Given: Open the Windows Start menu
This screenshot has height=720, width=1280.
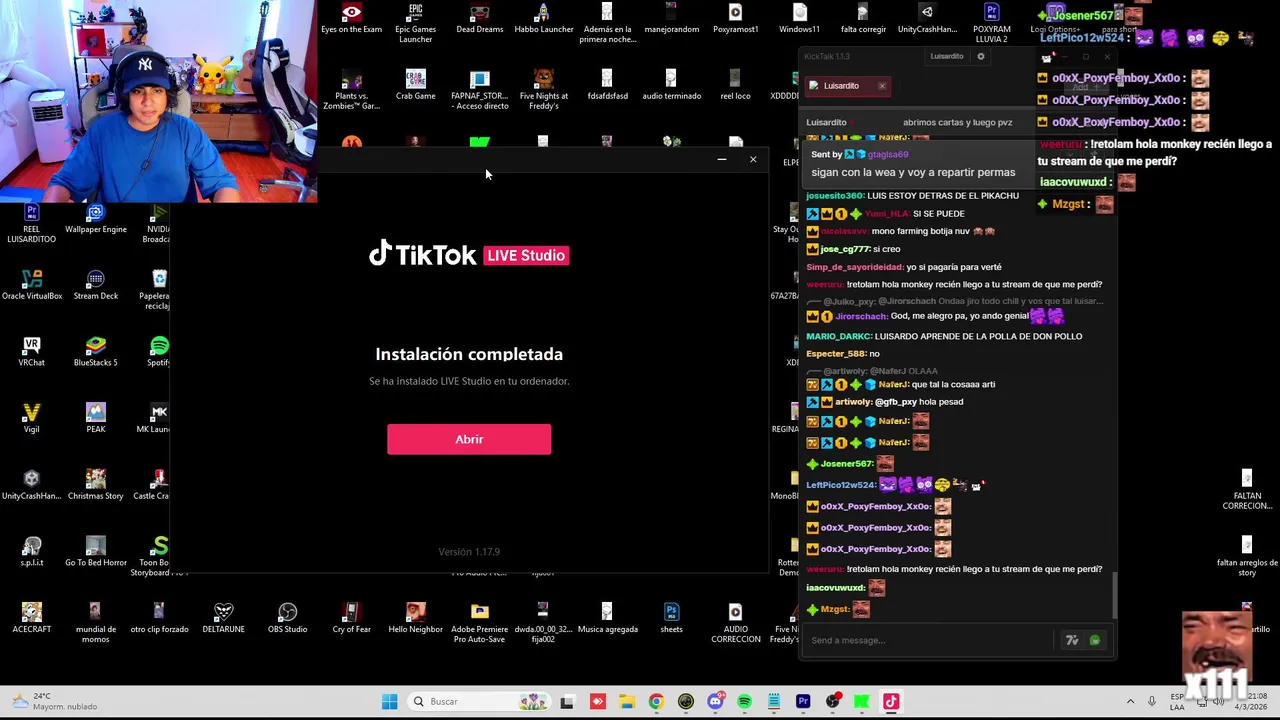Looking at the screenshot, I should (389, 702).
